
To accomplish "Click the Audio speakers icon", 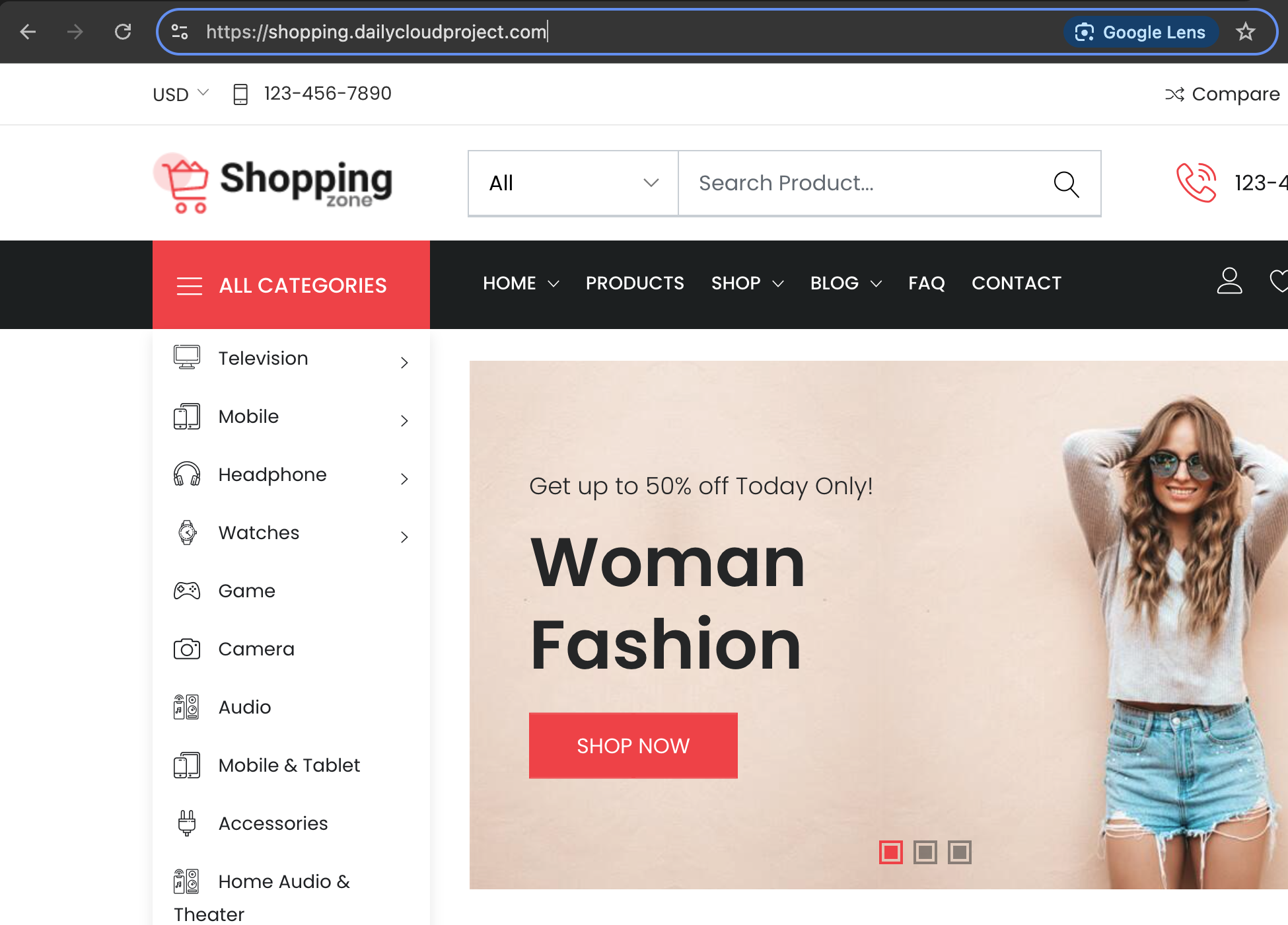I will [x=187, y=707].
